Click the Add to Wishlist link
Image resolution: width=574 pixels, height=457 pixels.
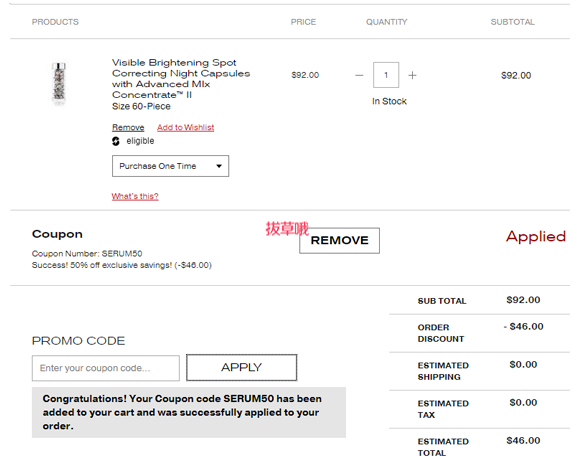tap(185, 127)
